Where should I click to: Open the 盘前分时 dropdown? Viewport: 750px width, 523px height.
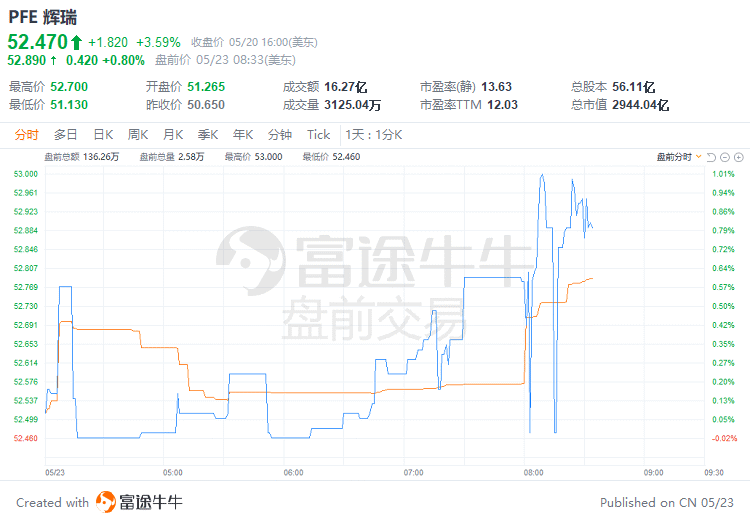[679, 157]
